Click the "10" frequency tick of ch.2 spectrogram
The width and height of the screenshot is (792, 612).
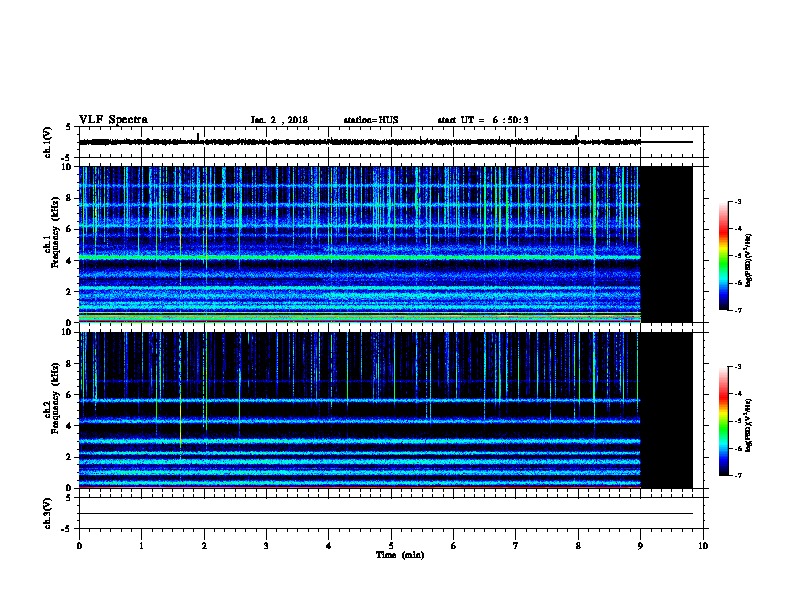pyautogui.click(x=67, y=332)
